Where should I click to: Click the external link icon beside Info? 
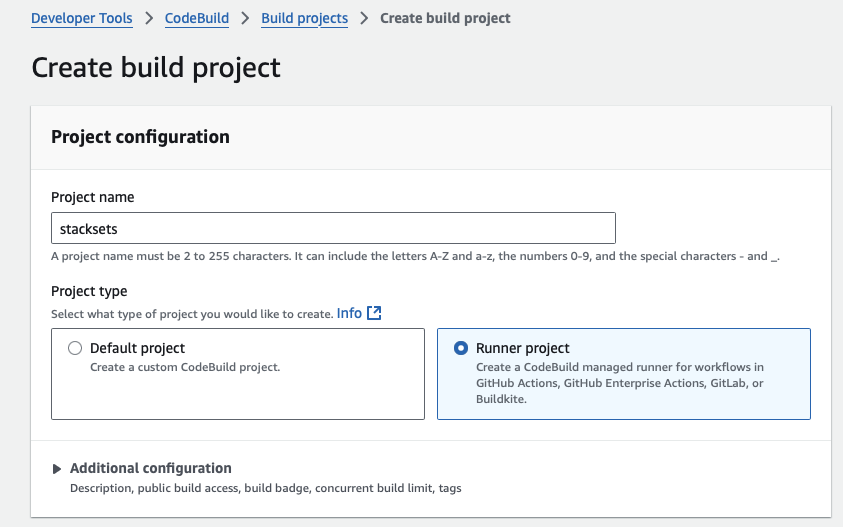[x=375, y=313]
